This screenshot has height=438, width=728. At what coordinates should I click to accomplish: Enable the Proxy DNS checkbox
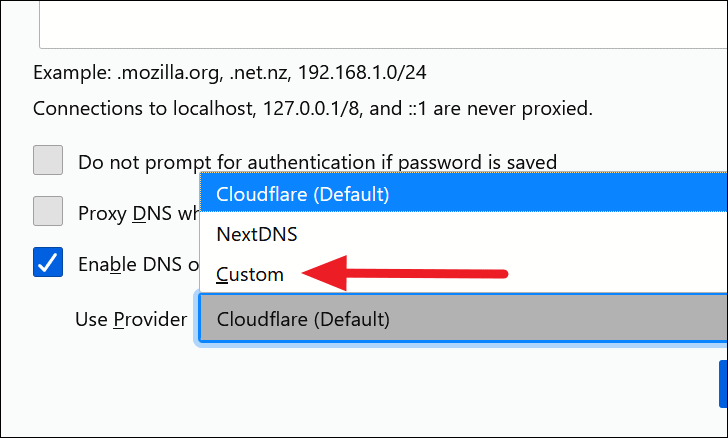[x=48, y=212]
